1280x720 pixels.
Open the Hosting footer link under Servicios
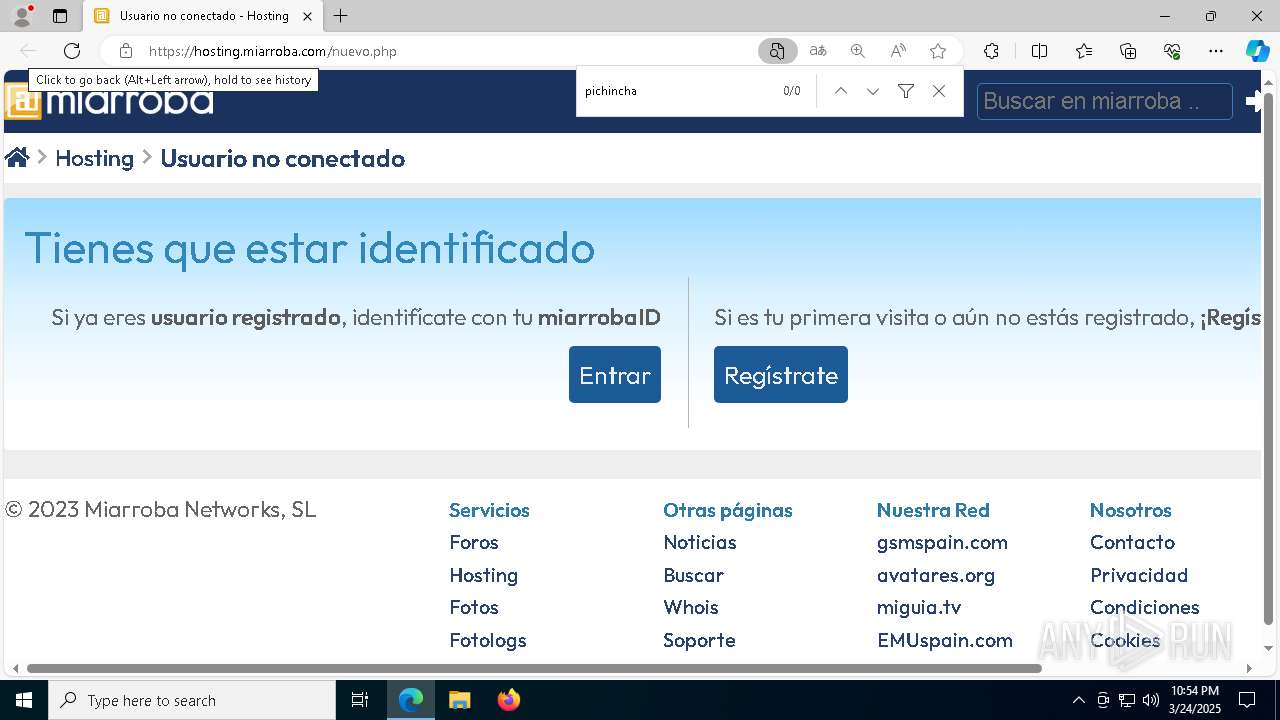pos(484,575)
